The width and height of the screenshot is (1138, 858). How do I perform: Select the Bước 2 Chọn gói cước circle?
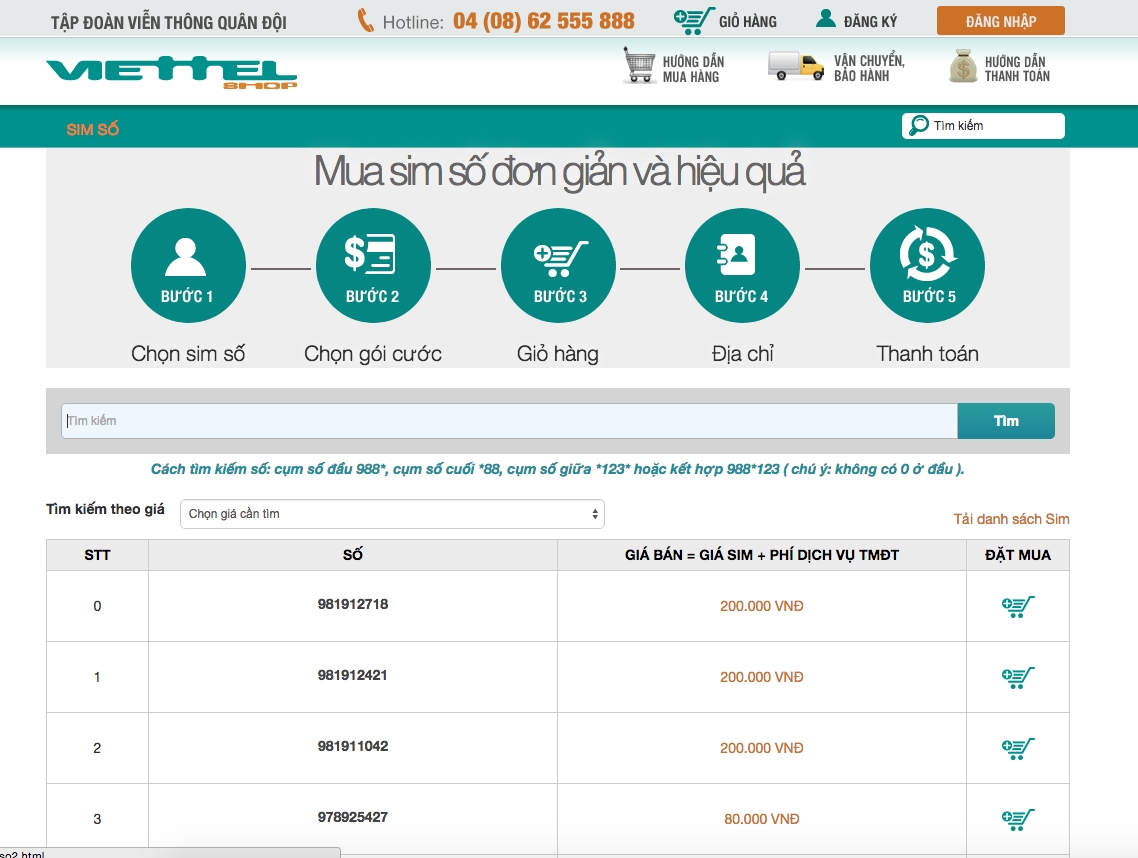point(373,266)
